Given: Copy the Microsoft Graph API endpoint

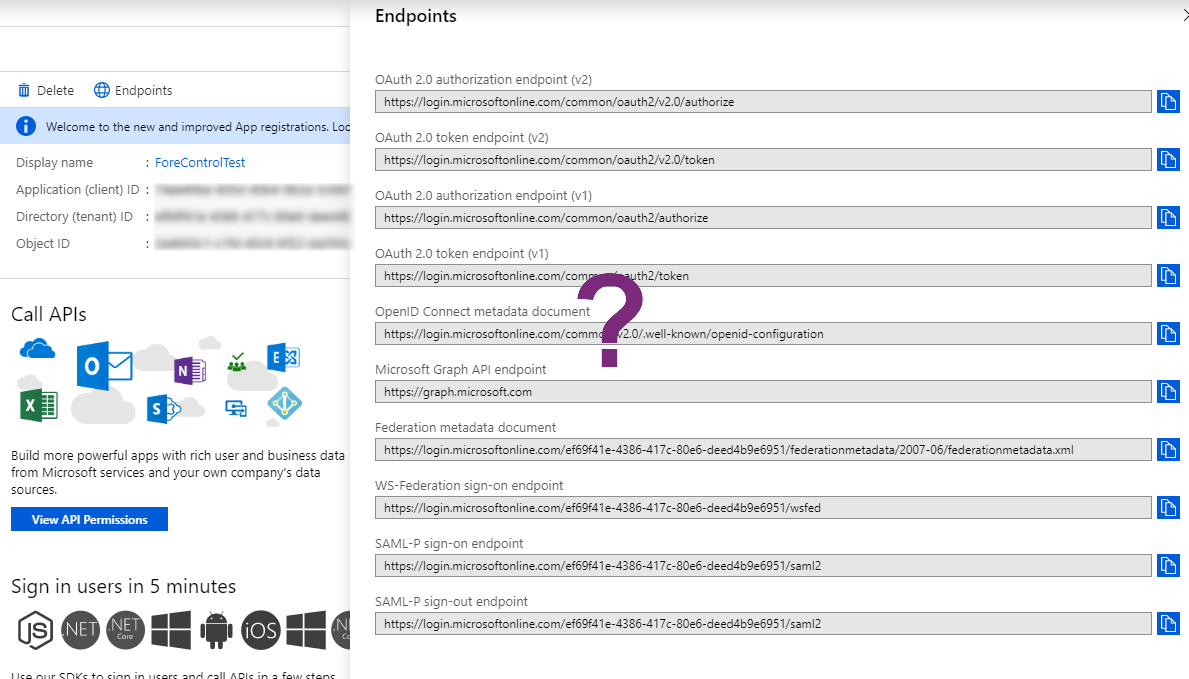Looking at the screenshot, I should [x=1168, y=391].
